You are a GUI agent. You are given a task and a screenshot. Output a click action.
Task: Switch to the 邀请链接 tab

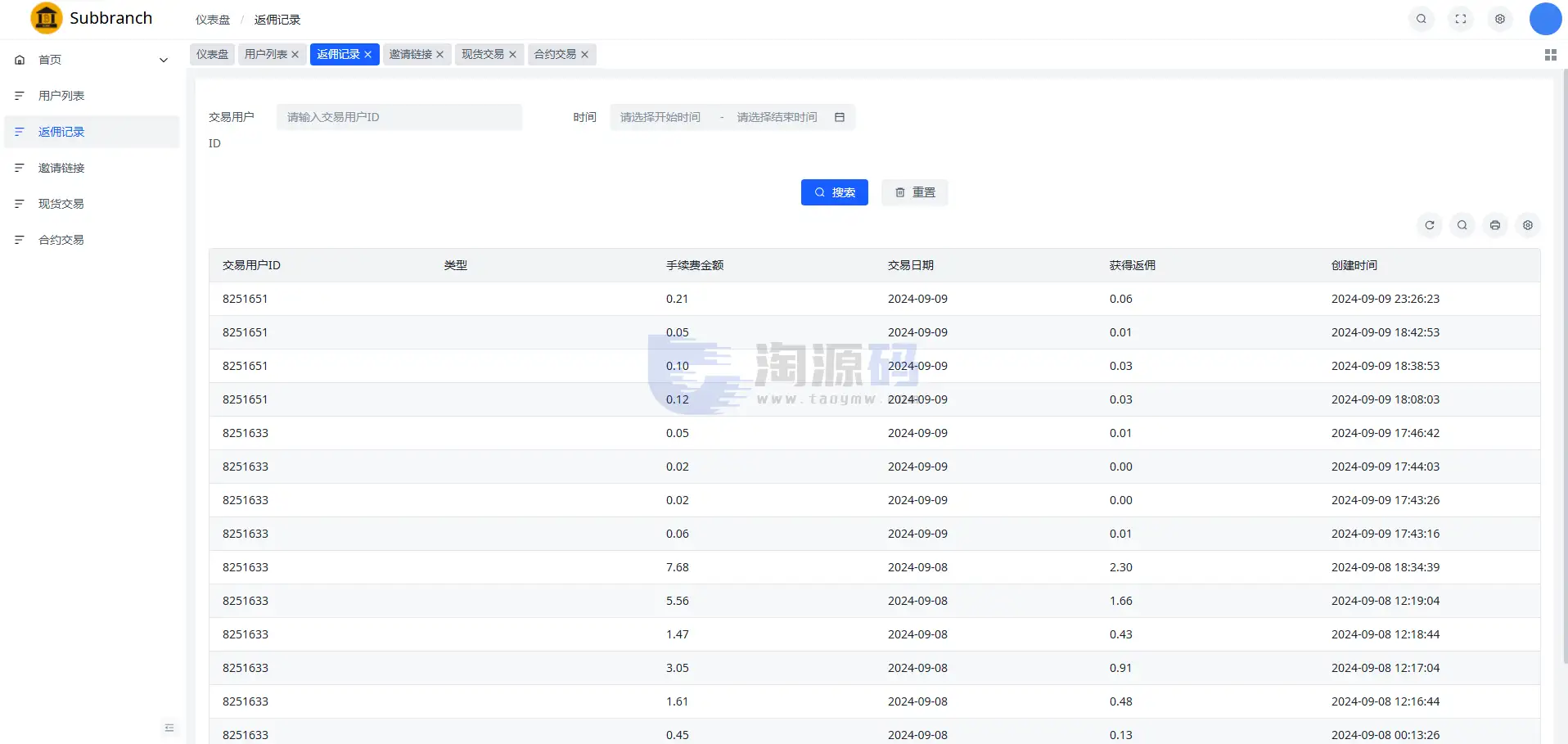[x=410, y=54]
